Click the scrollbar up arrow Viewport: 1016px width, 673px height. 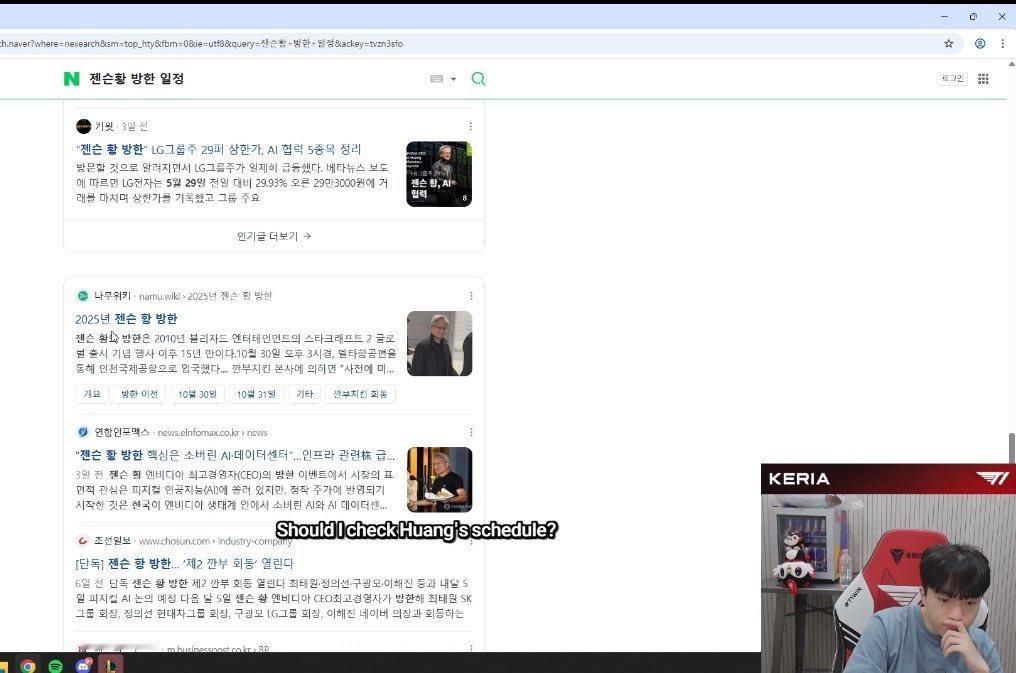click(1011, 64)
